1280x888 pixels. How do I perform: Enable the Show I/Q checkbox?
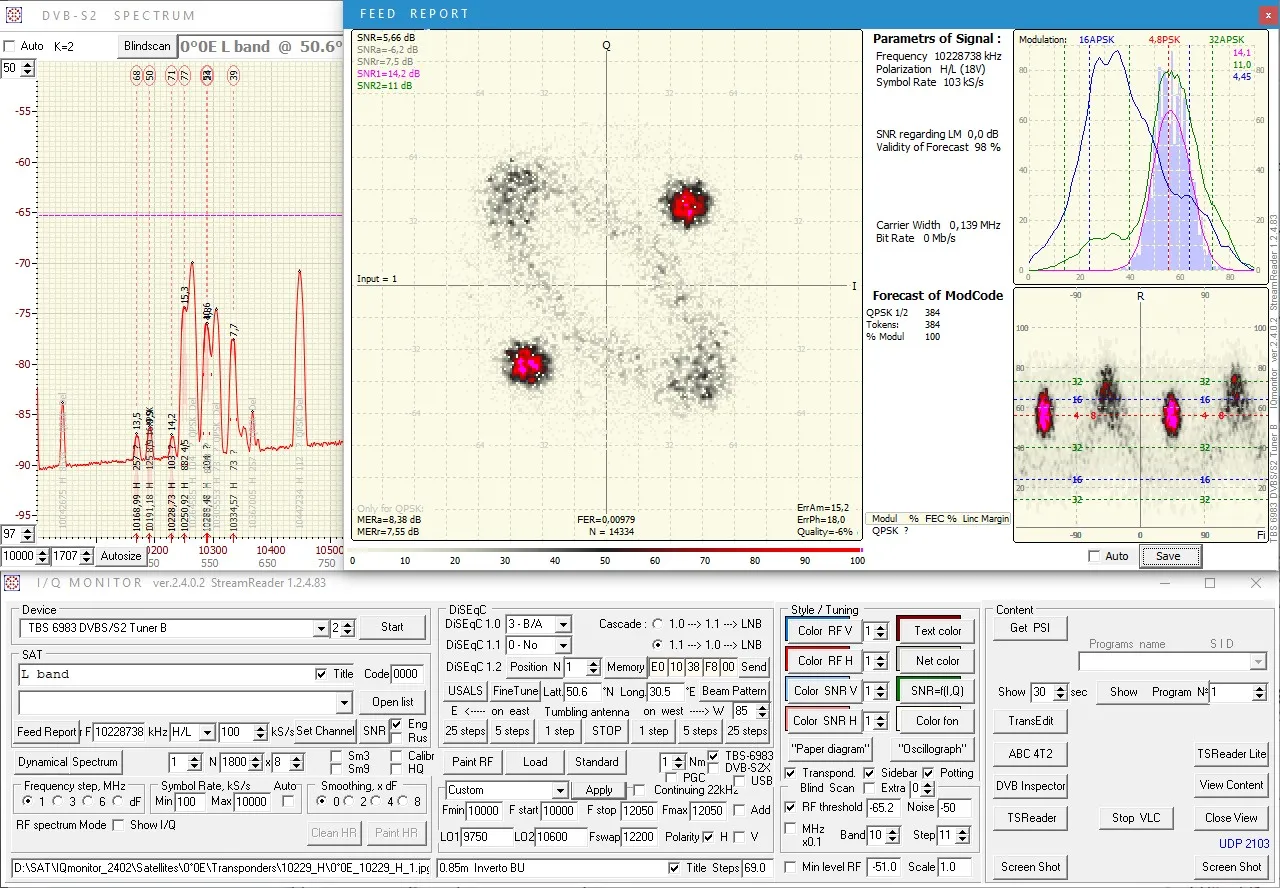pos(119,825)
